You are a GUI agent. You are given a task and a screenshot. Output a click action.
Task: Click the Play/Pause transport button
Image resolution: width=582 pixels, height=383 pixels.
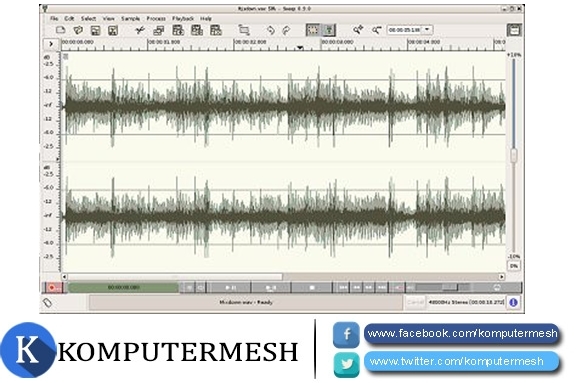(x=230, y=288)
